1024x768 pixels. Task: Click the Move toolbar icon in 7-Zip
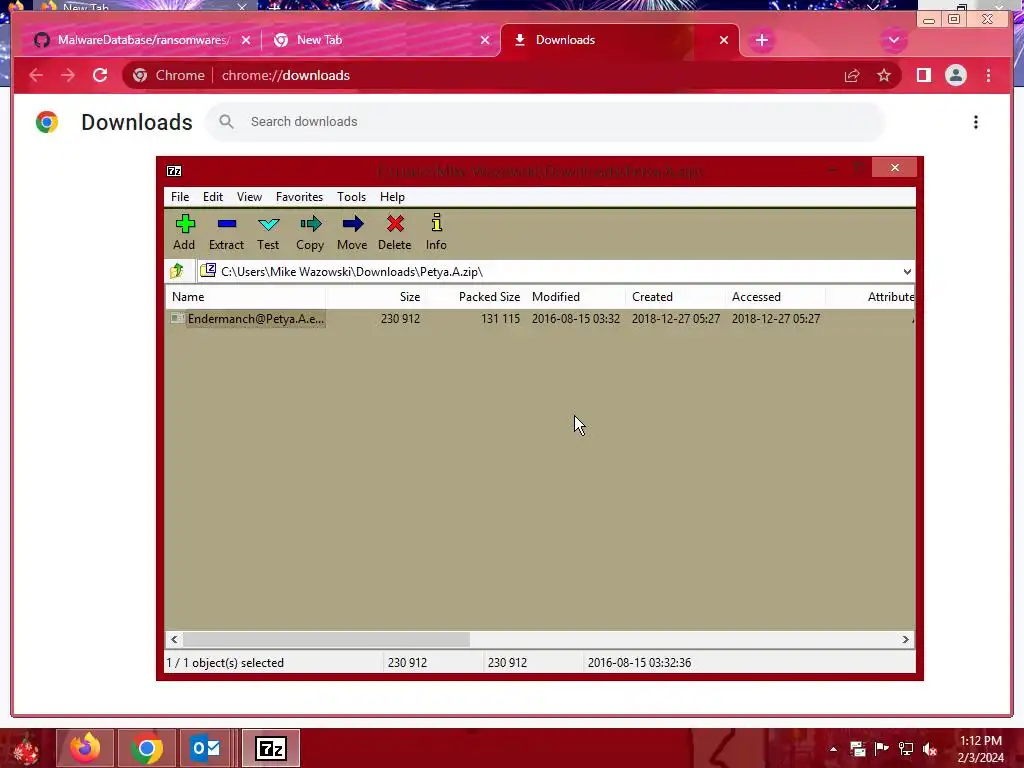[352, 232]
